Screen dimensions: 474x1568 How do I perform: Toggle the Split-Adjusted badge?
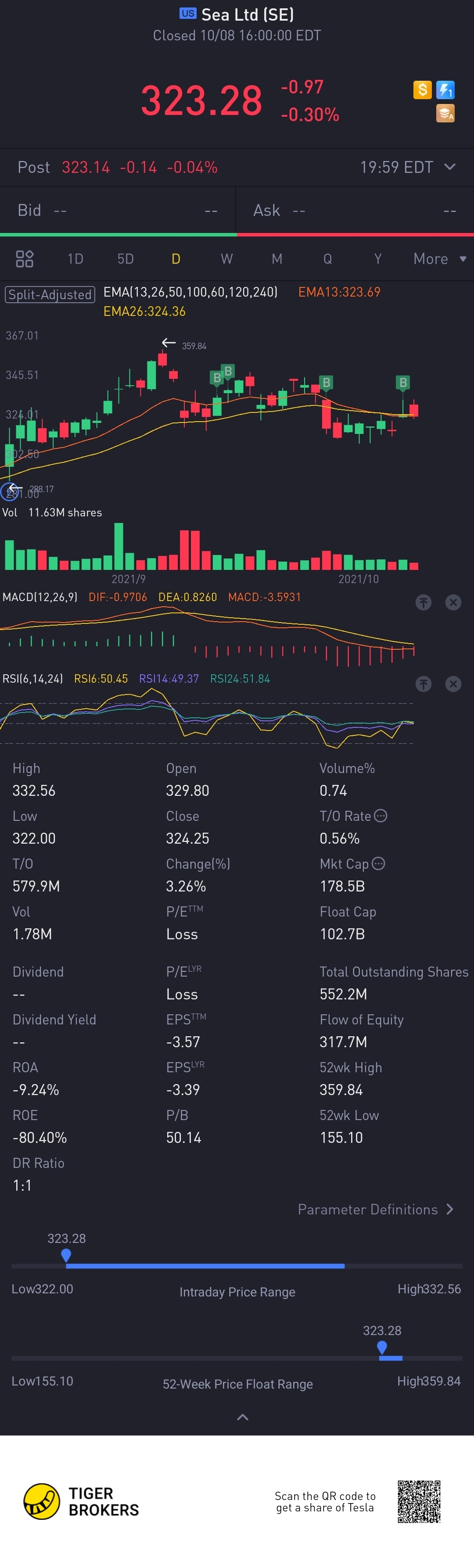point(50,295)
